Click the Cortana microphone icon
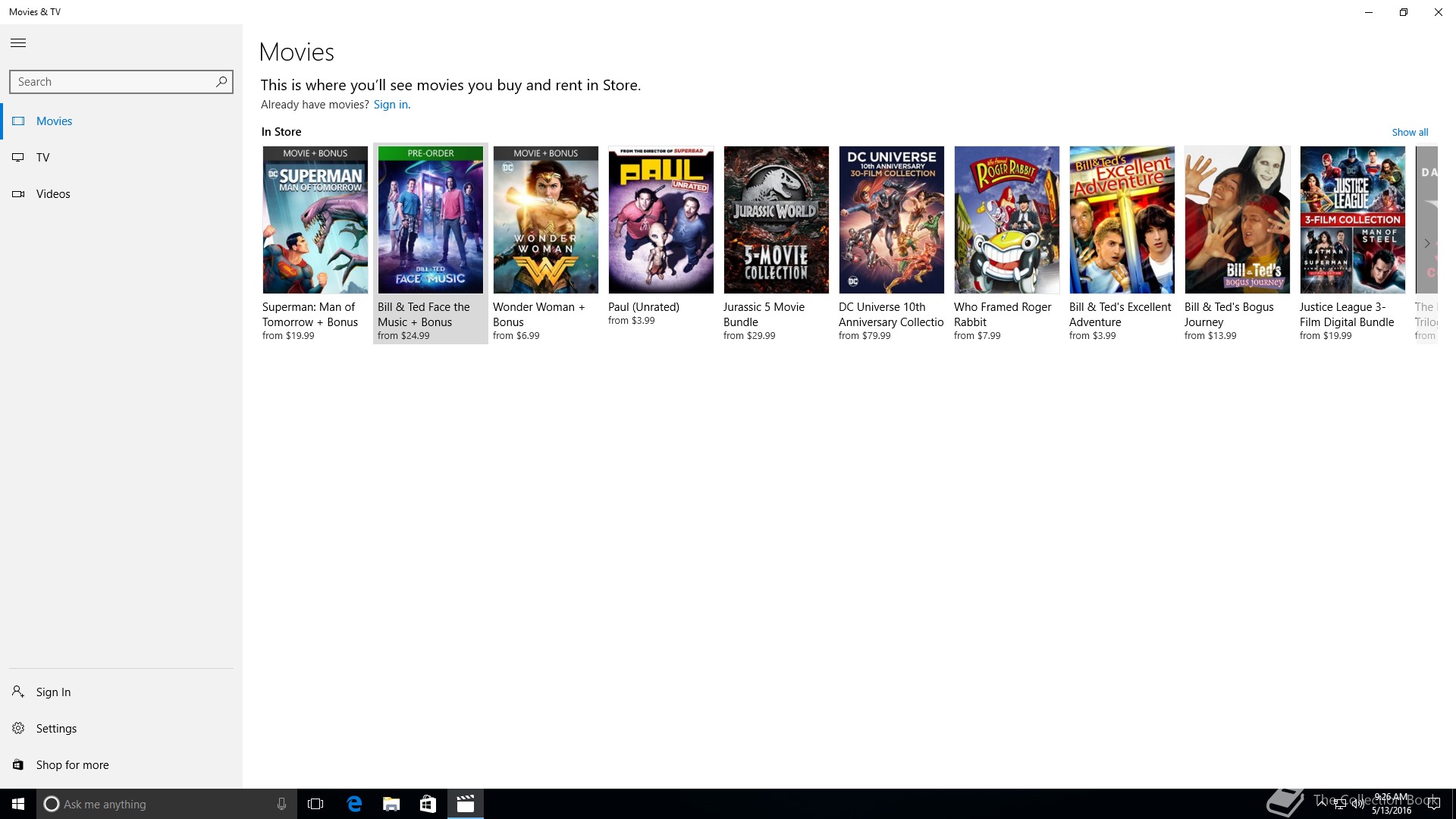 [281, 804]
